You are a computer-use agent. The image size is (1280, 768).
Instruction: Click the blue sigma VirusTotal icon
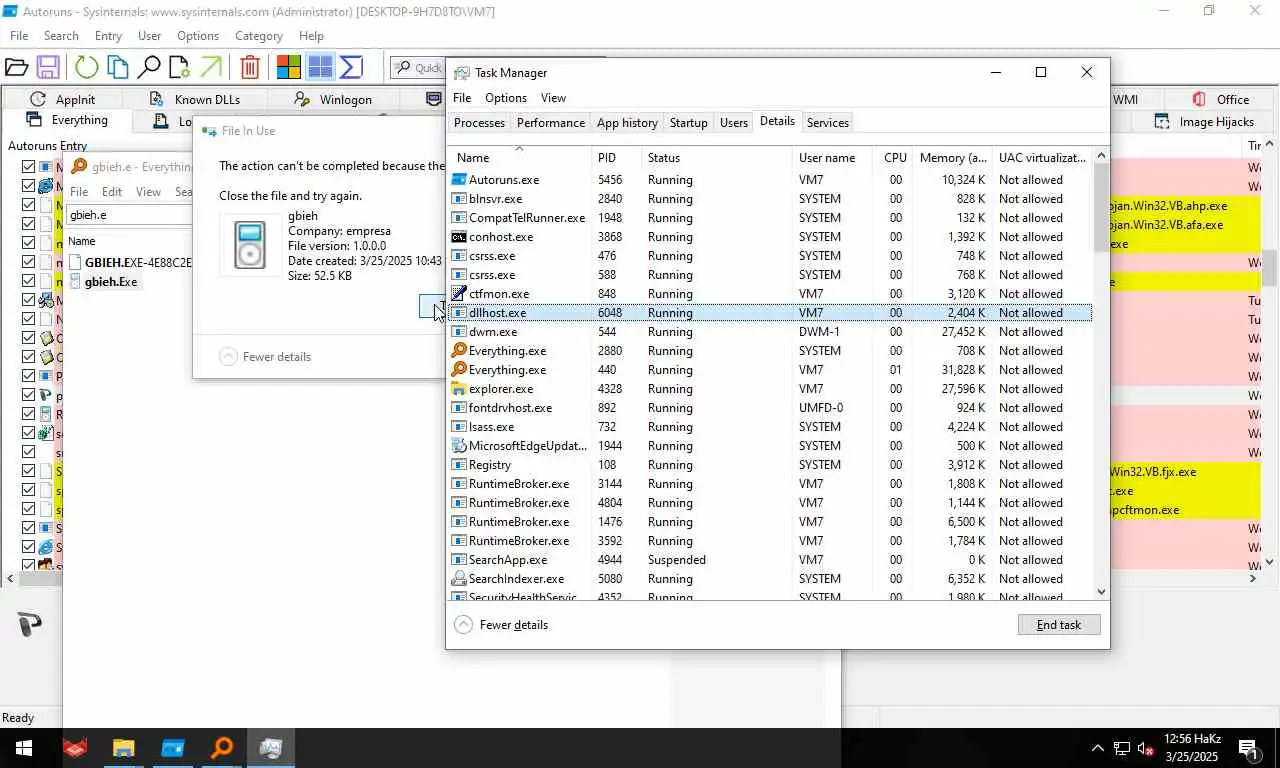(x=351, y=67)
